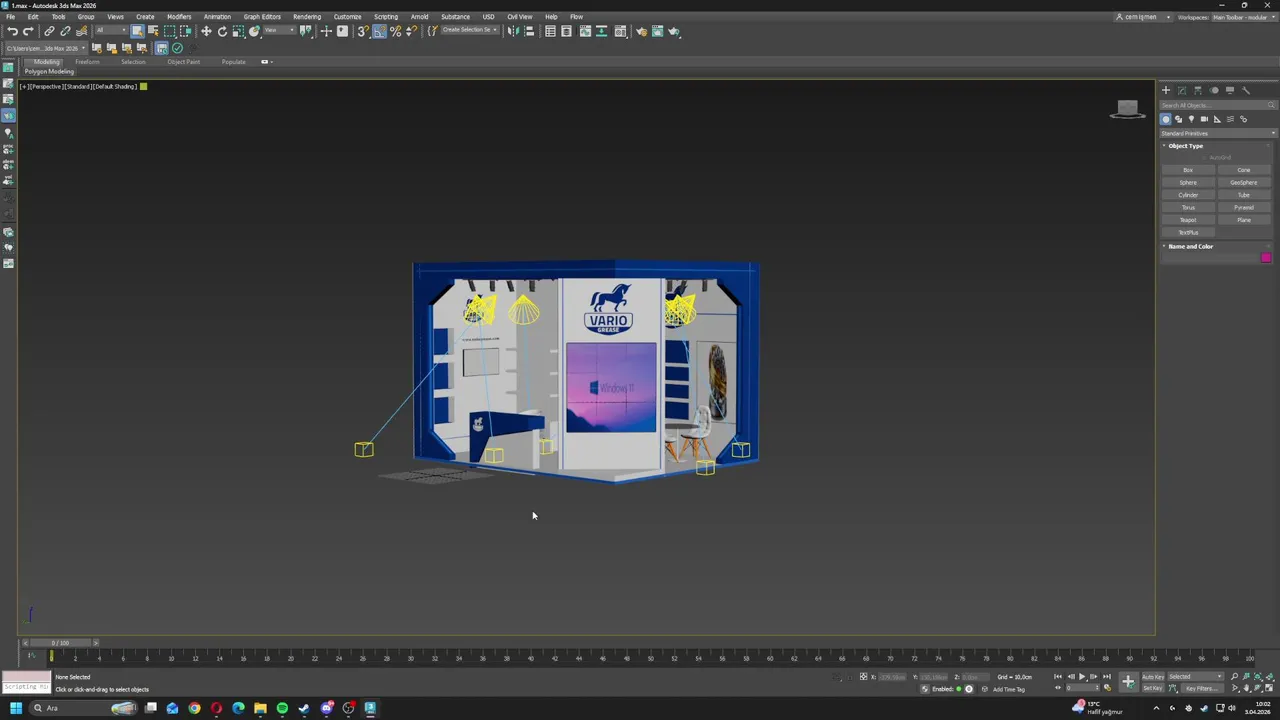This screenshot has width=1280, height=720.
Task: Click the pink object color swatch
Action: pyautogui.click(x=1266, y=258)
